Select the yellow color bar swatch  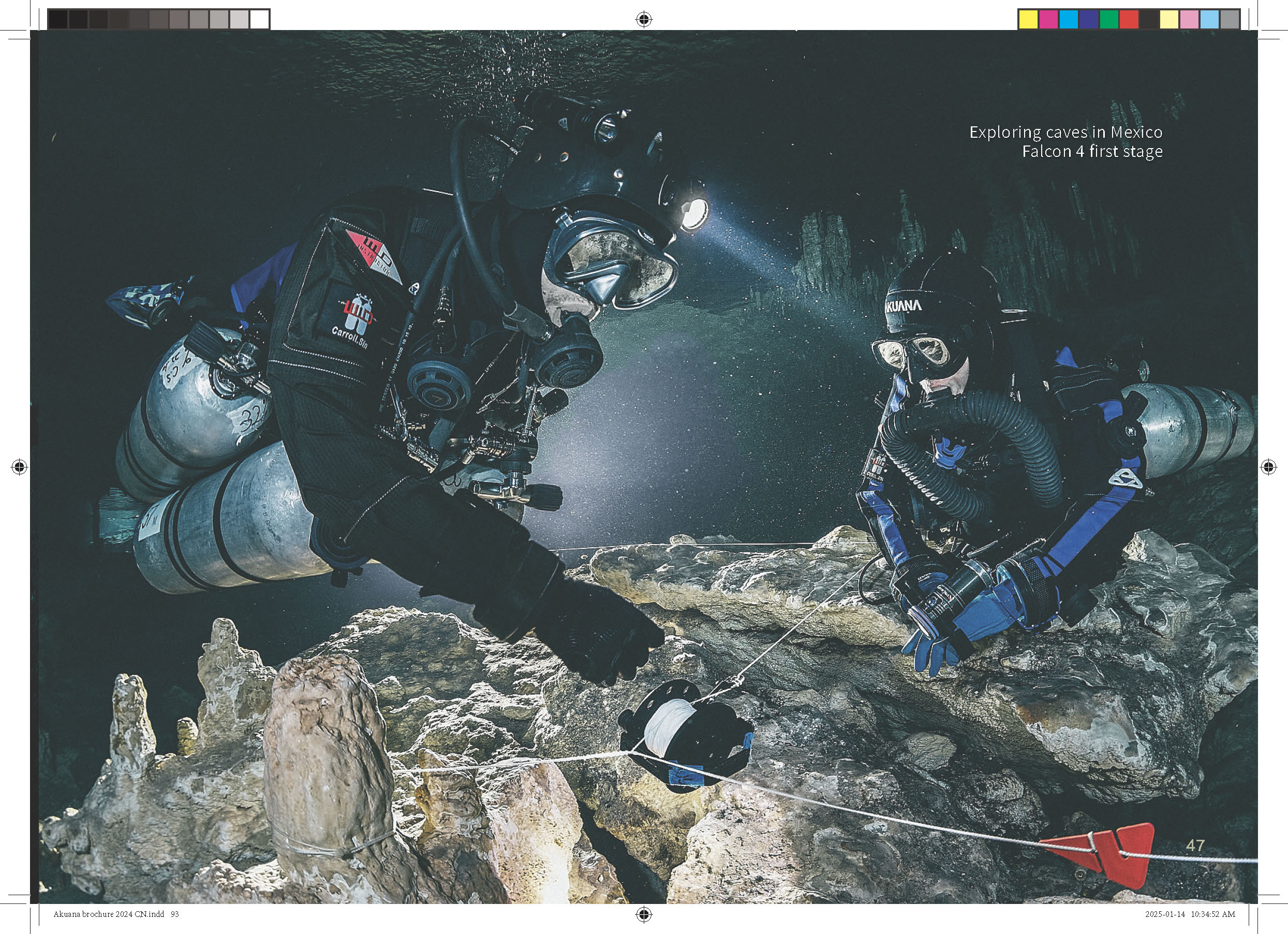1028,19
